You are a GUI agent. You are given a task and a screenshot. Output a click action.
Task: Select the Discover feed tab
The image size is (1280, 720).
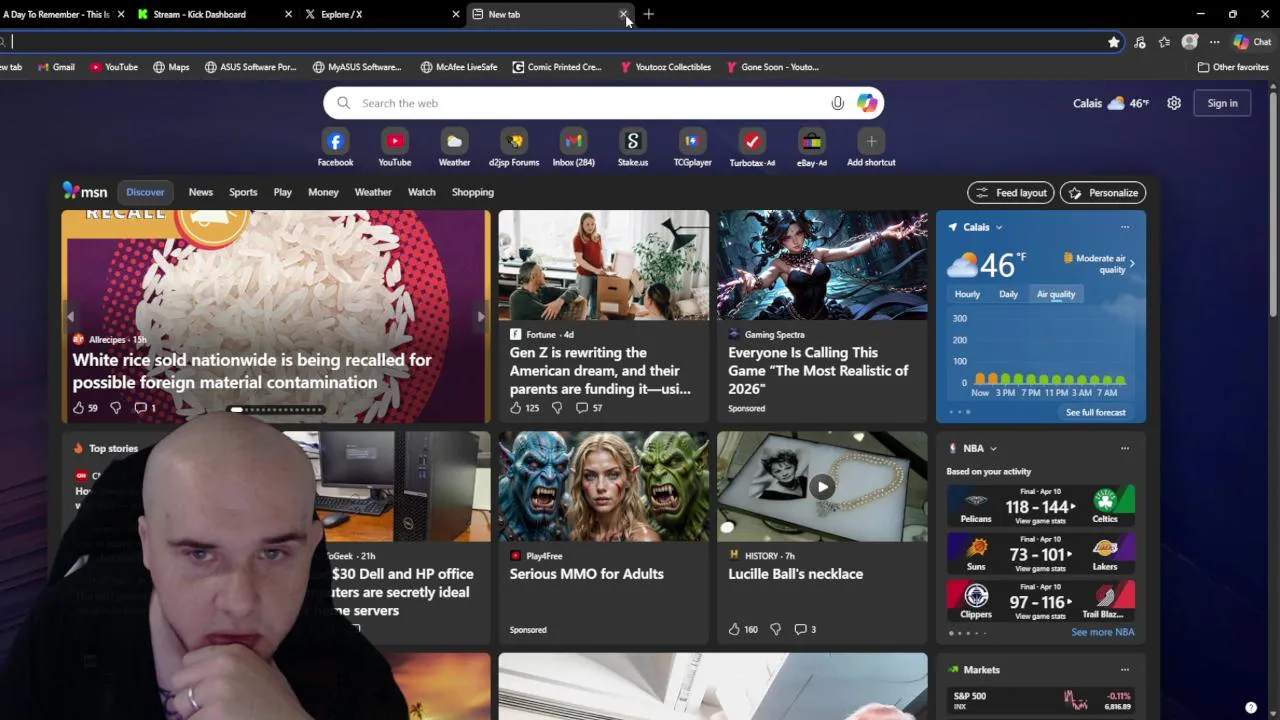[145, 192]
